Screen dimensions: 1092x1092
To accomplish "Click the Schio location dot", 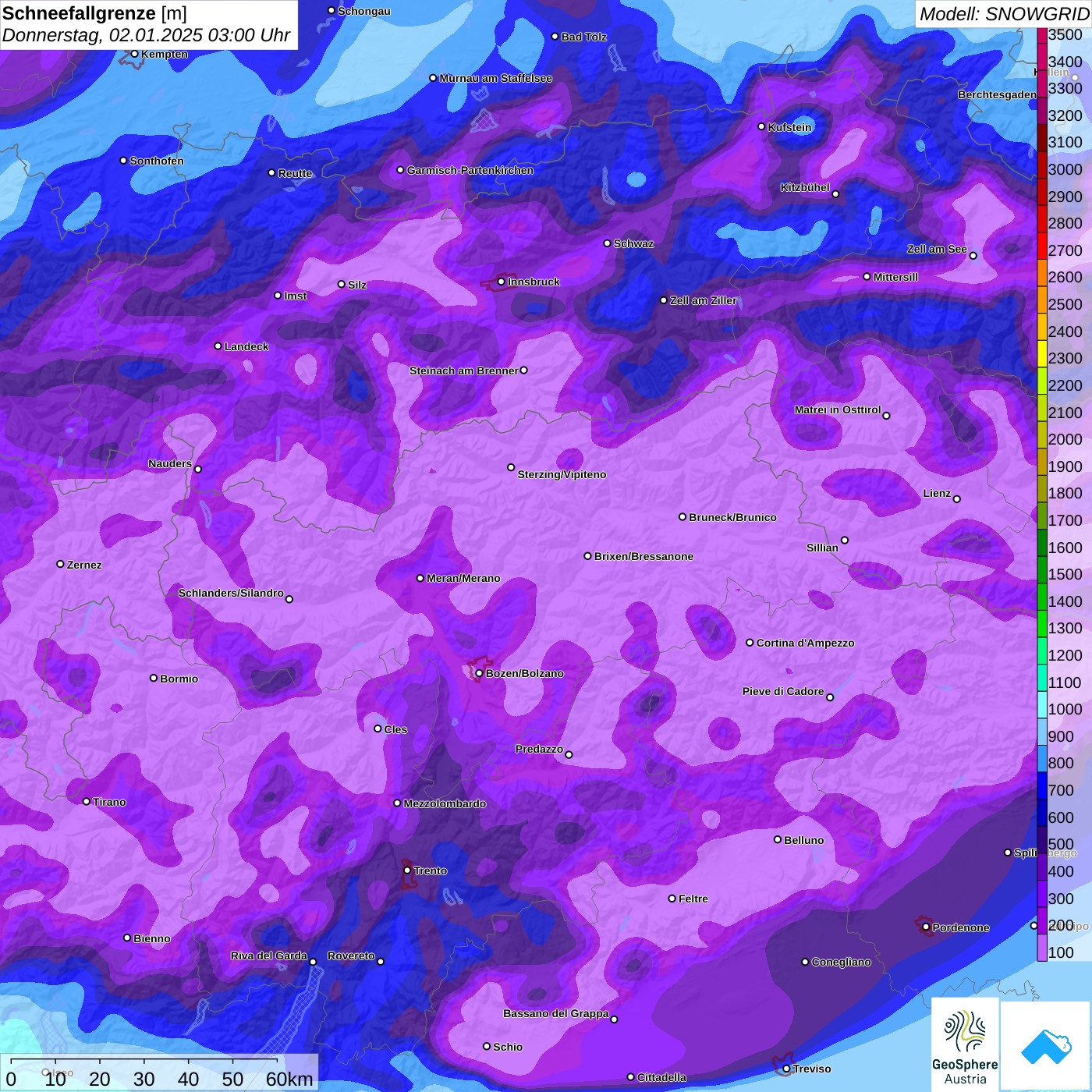I will click(487, 1046).
